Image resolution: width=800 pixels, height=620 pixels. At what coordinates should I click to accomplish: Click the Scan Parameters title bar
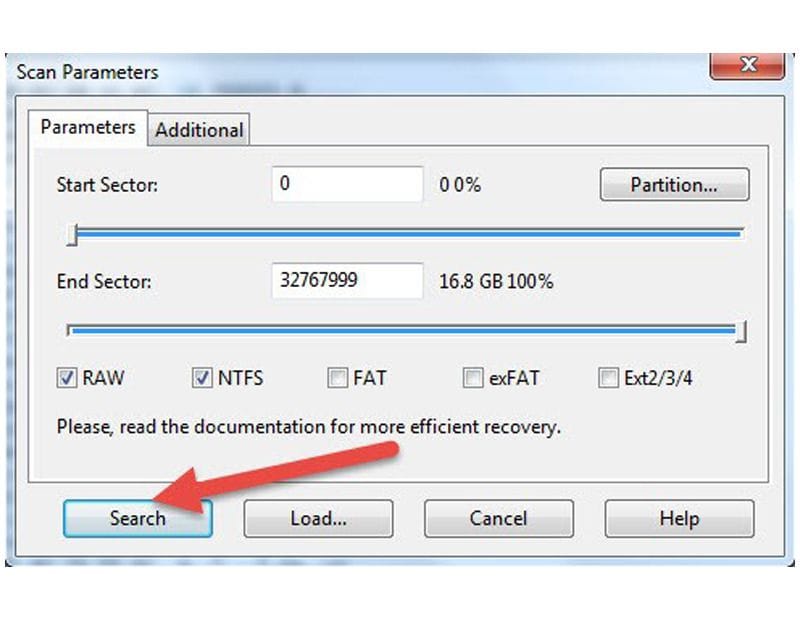click(x=350, y=72)
